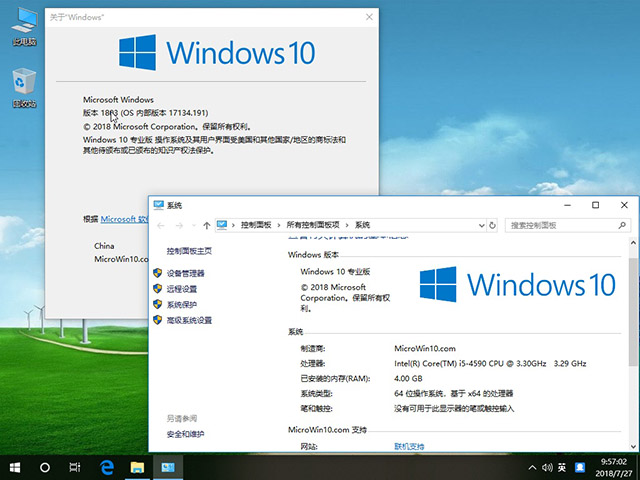Image resolution: width=640 pixels, height=480 pixels.
Task: Open Task View from taskbar
Action: [75, 467]
